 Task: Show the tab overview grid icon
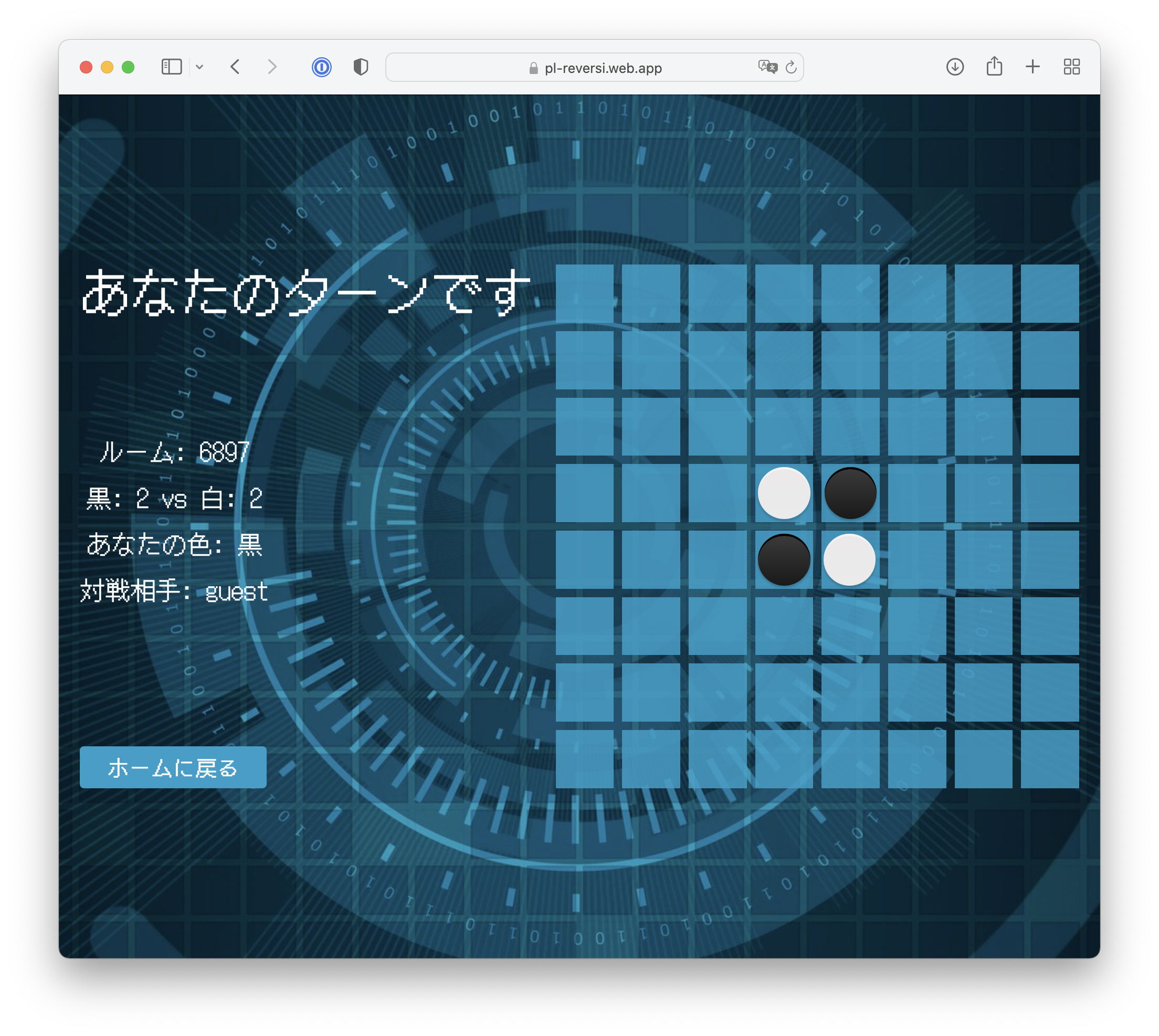coord(1071,67)
